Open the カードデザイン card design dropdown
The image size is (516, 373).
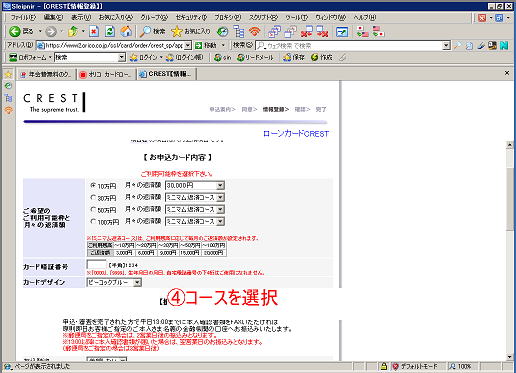click(x=114, y=282)
